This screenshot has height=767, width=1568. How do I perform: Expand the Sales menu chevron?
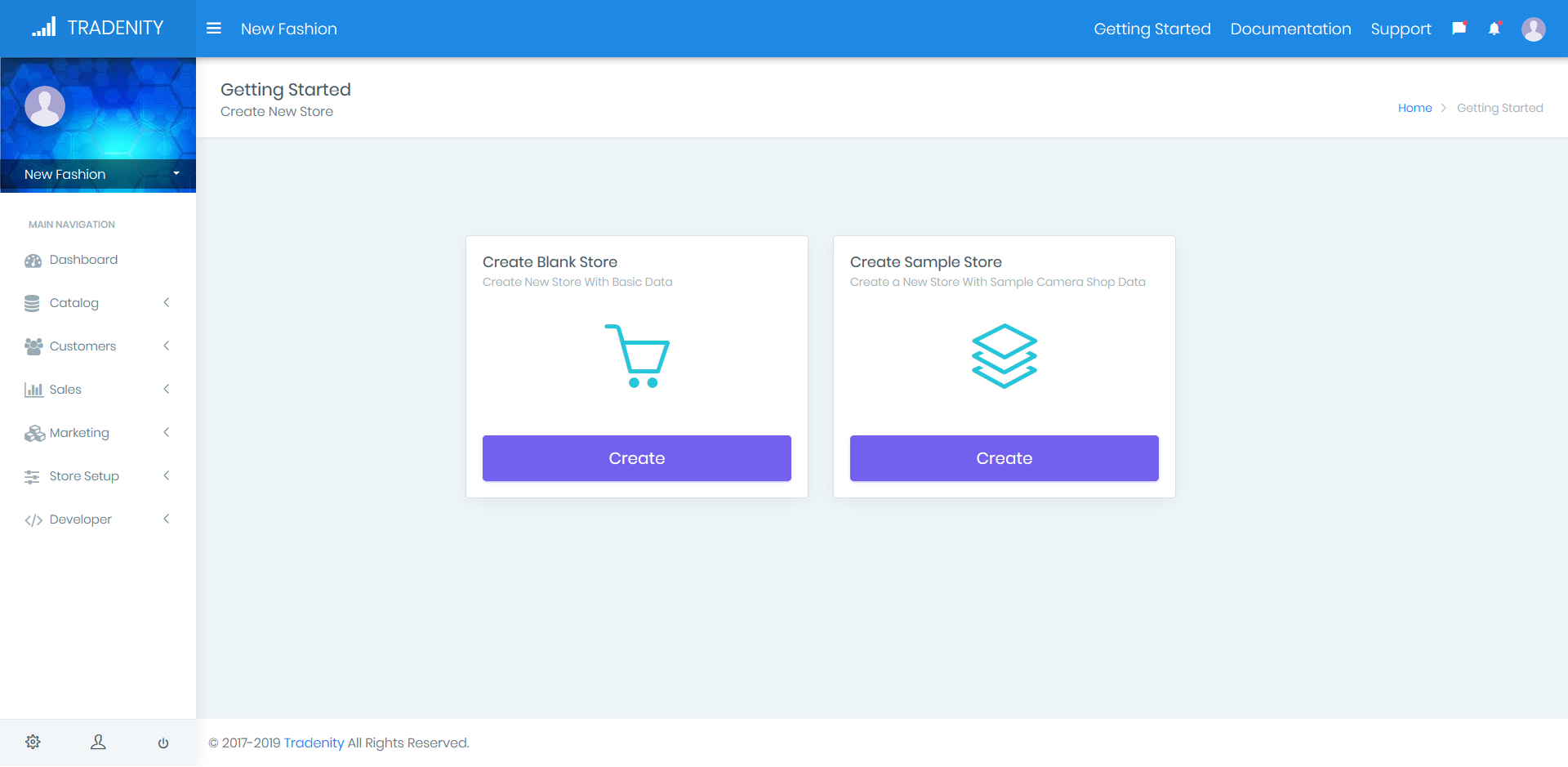coord(167,390)
